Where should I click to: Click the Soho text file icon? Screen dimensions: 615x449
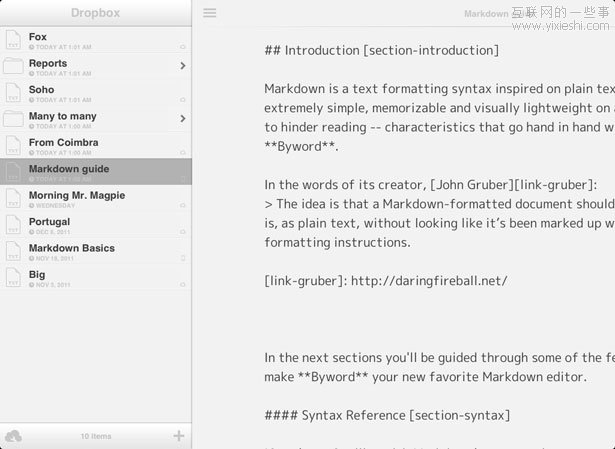click(x=13, y=93)
